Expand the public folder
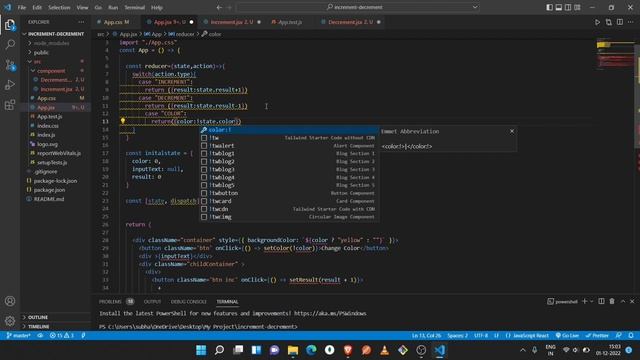This screenshot has width=640, height=360. [56, 53]
